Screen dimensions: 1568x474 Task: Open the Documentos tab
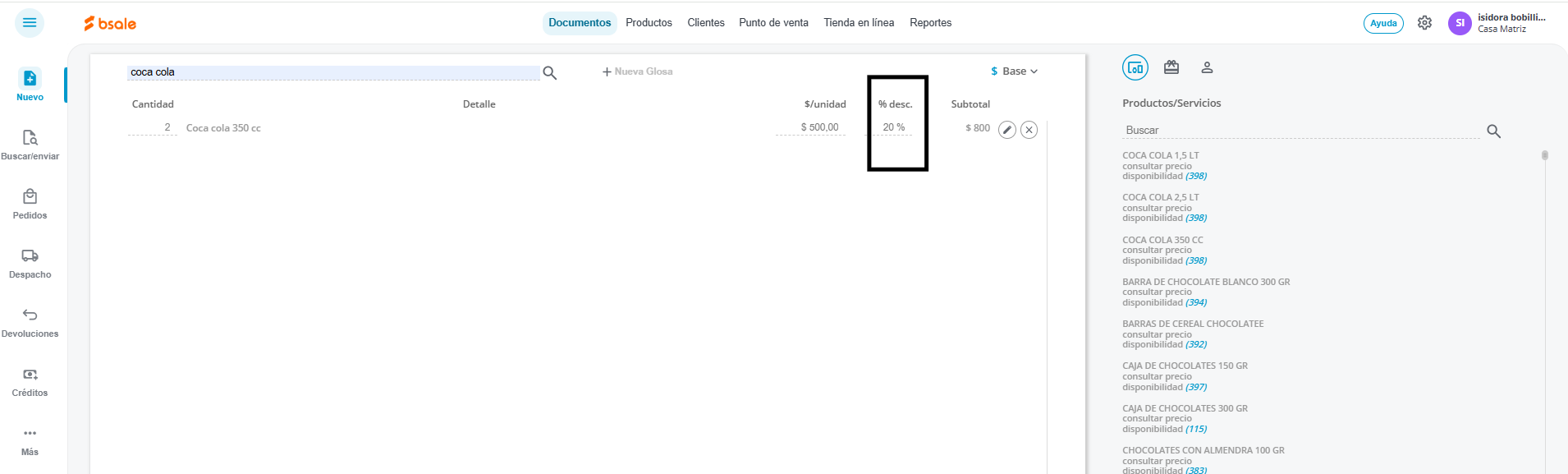[x=580, y=23]
